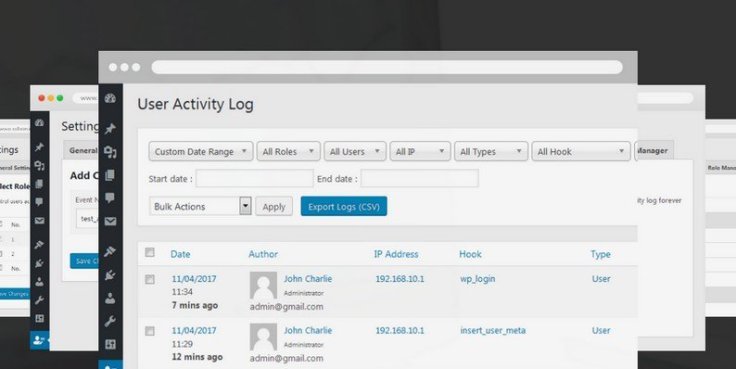Click the Apply button
The height and width of the screenshot is (369, 736).
(274, 207)
